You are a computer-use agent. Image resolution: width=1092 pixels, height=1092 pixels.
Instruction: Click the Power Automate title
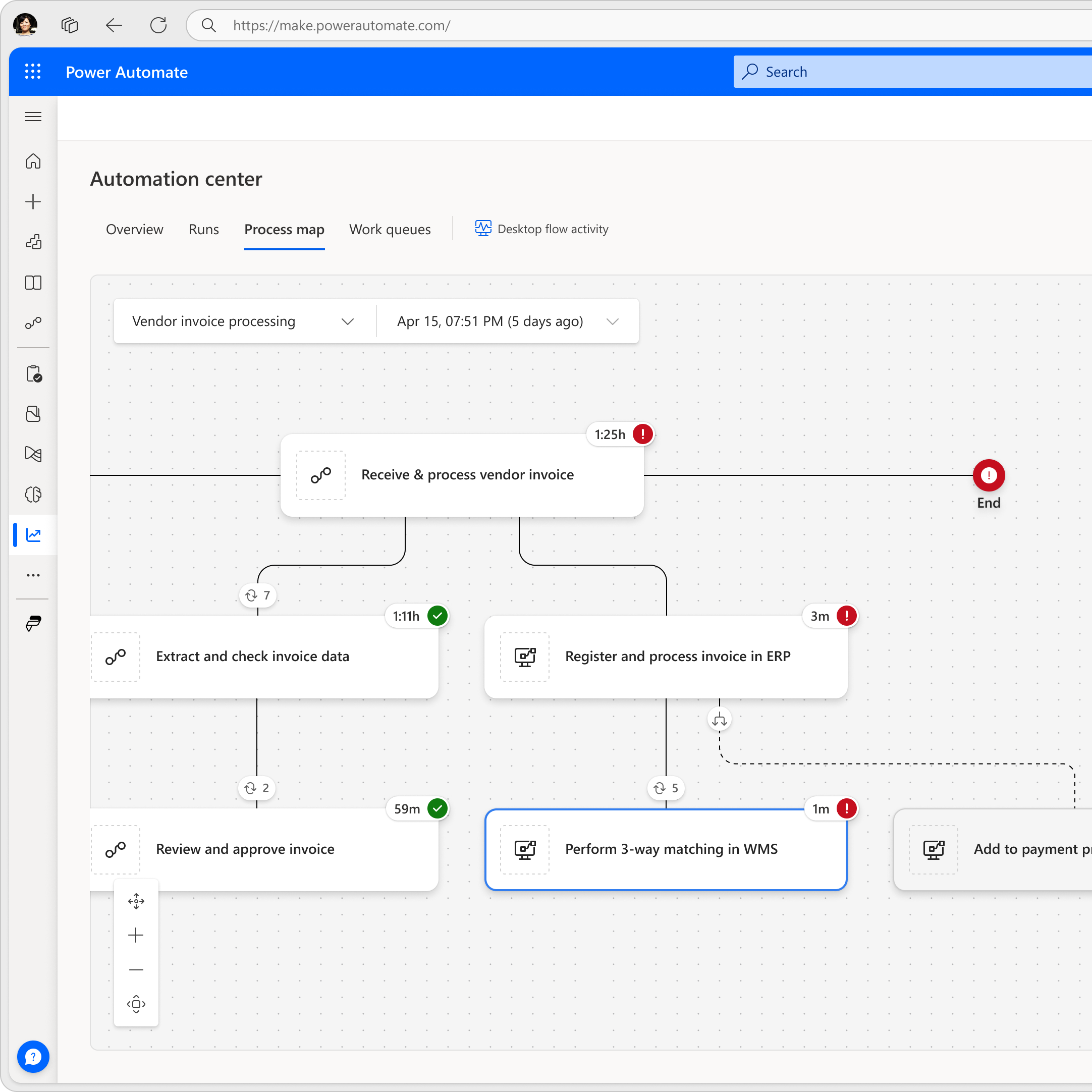point(127,72)
